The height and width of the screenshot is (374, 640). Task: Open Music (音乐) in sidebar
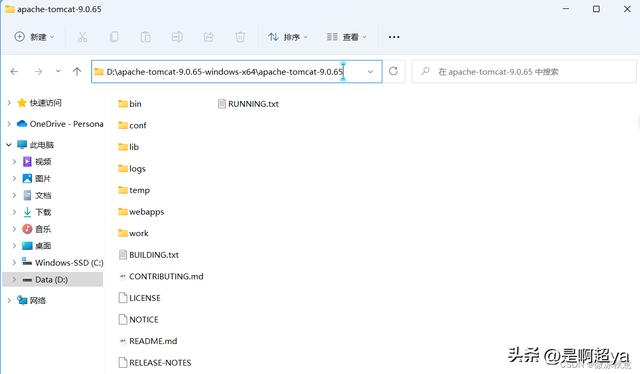pos(37,229)
